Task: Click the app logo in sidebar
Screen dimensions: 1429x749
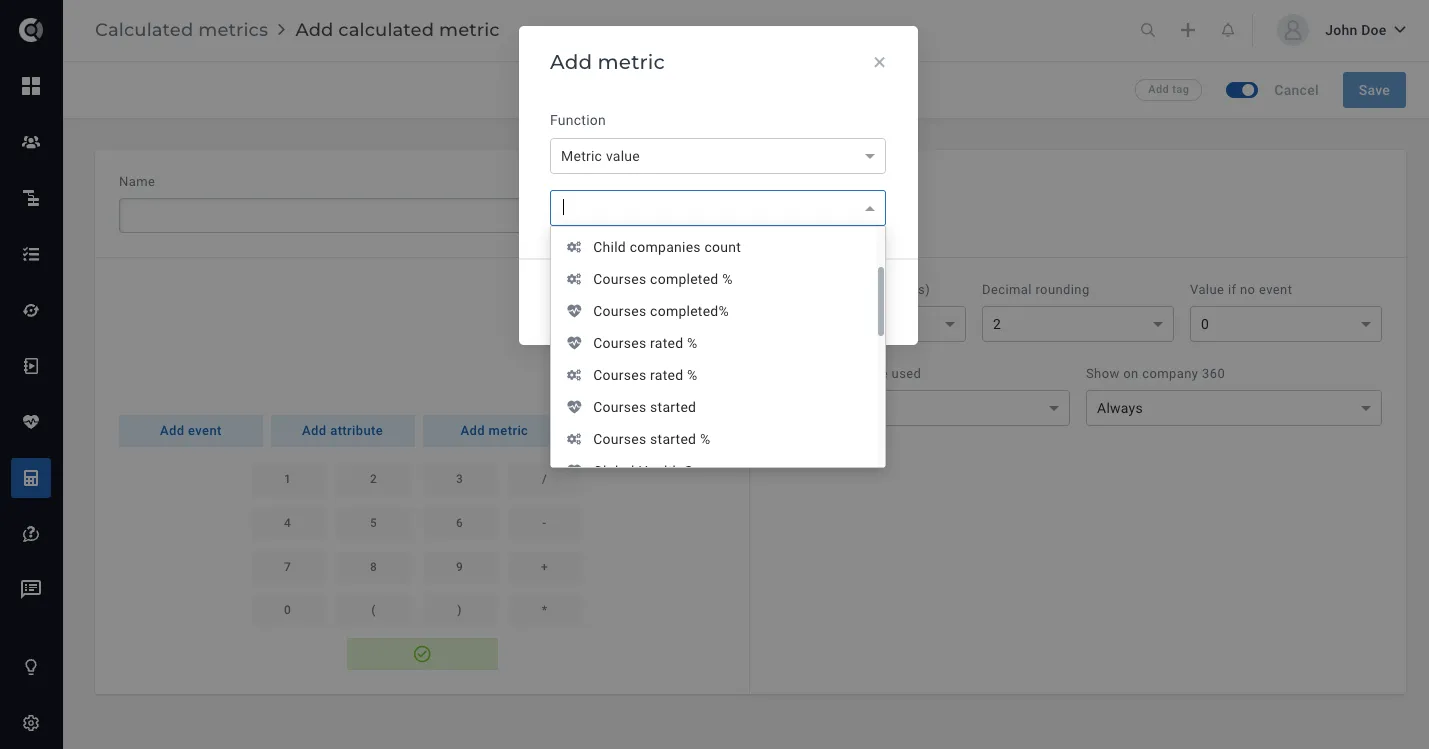Action: tap(31, 30)
